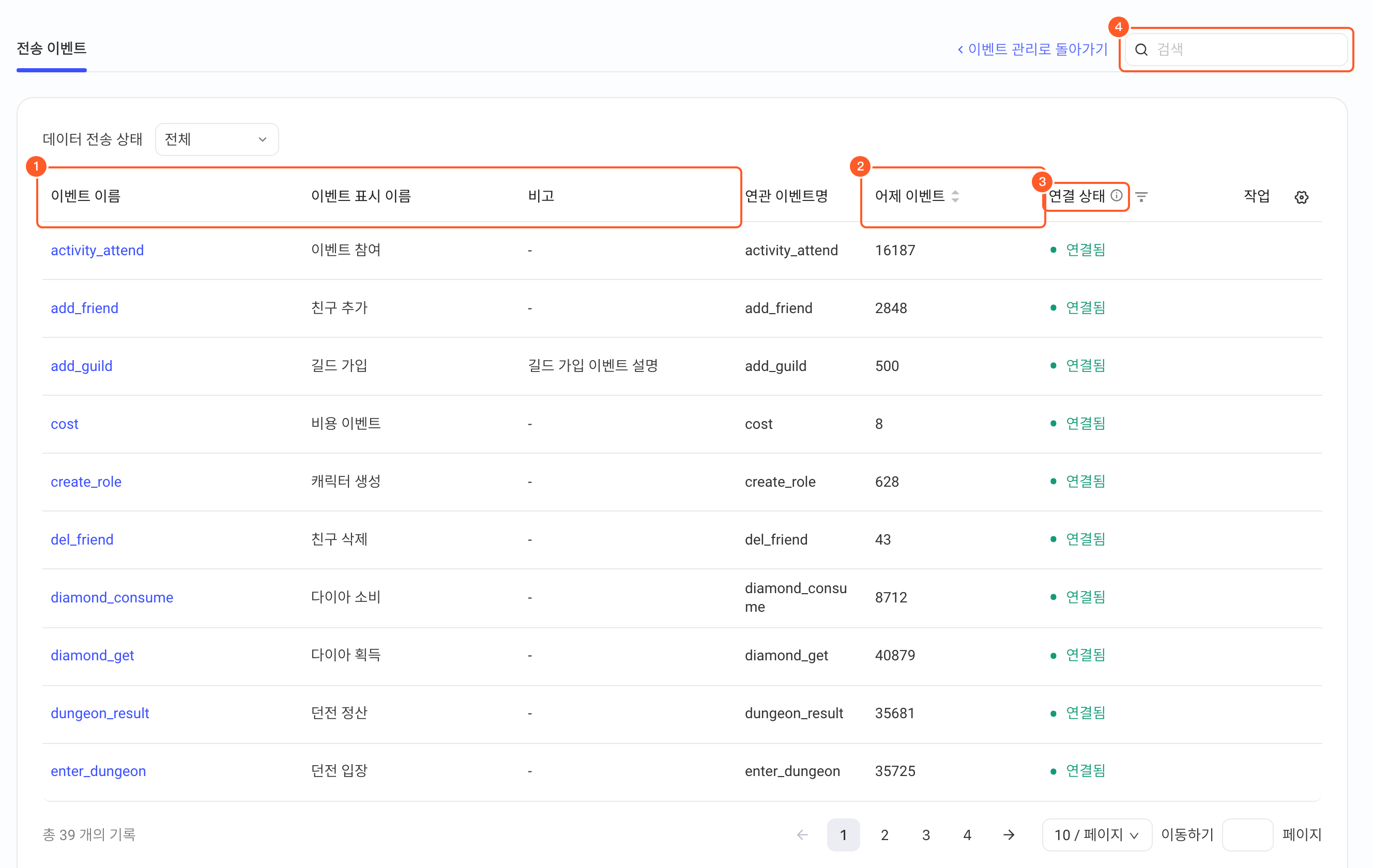
Task: Select the 전송 이벤트 tab
Action: point(51,49)
